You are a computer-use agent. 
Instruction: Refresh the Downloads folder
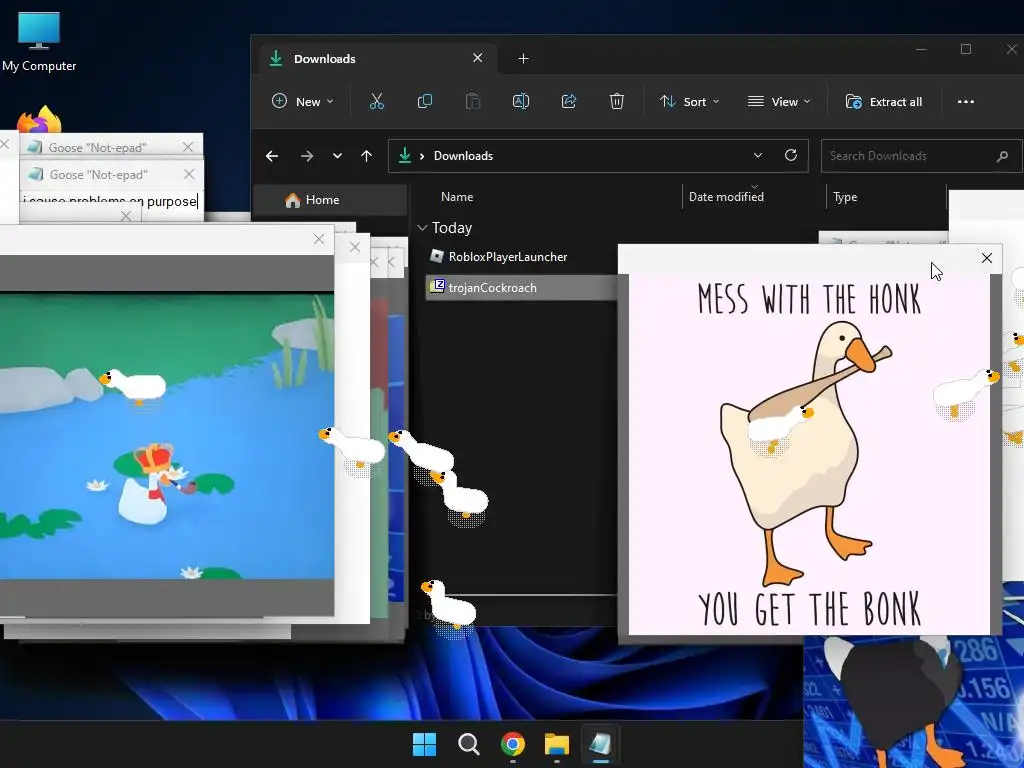pos(790,155)
